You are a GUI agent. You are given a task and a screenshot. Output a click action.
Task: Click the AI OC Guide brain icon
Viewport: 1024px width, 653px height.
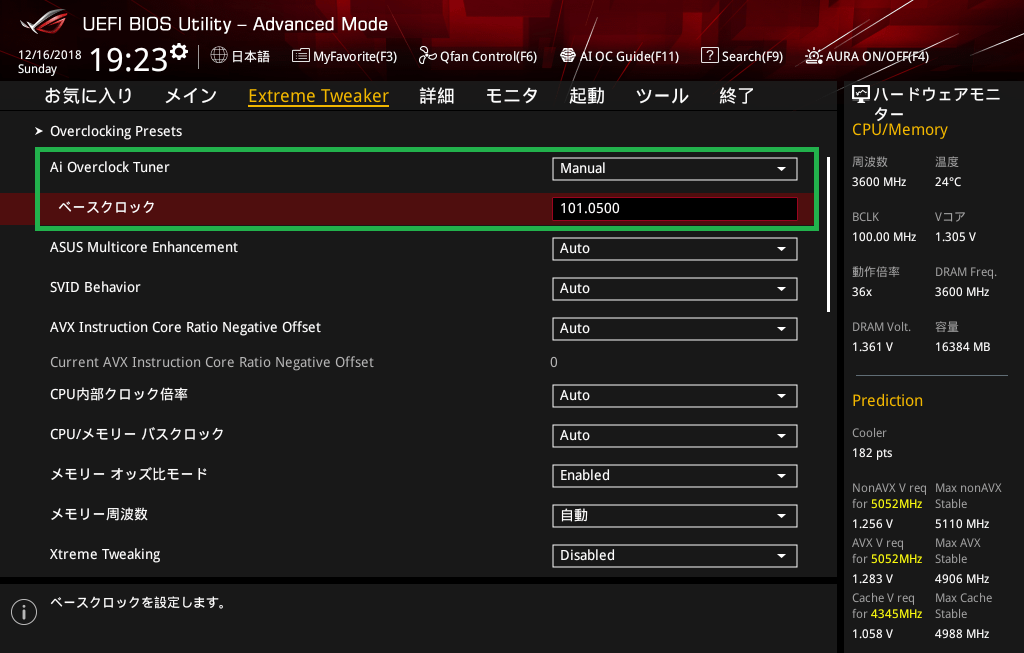[x=568, y=56]
